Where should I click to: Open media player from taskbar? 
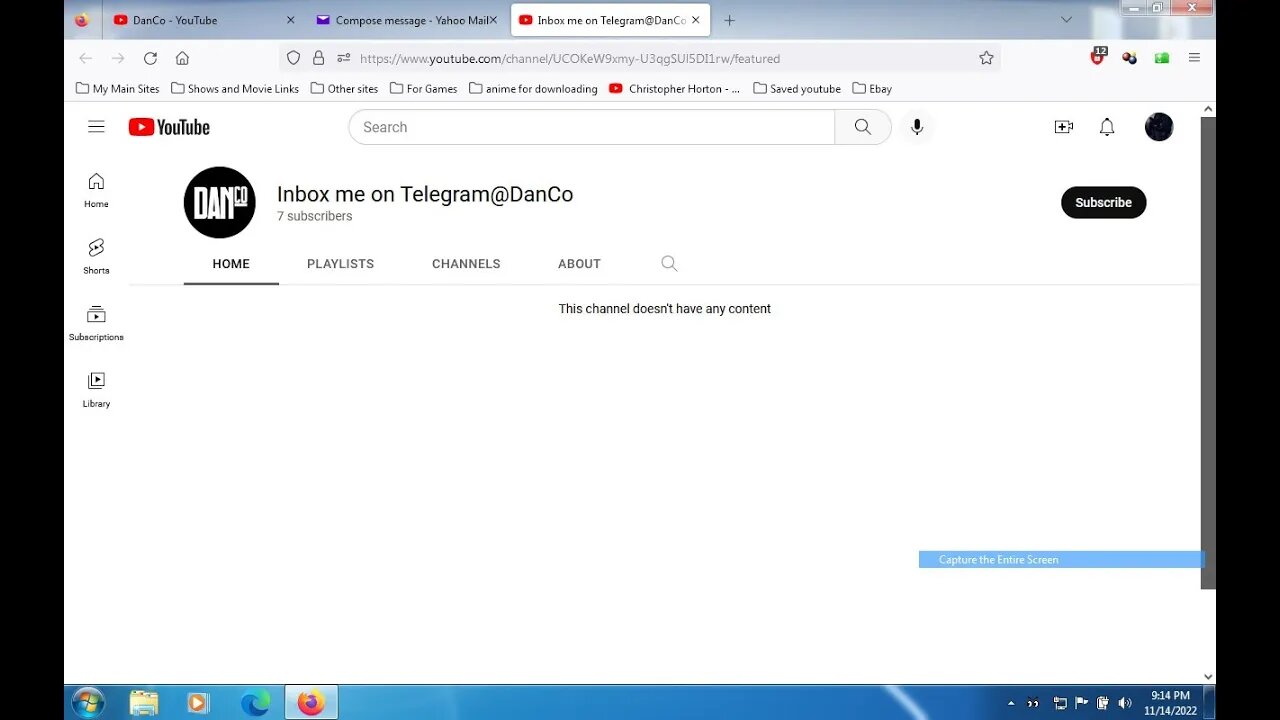coord(198,703)
